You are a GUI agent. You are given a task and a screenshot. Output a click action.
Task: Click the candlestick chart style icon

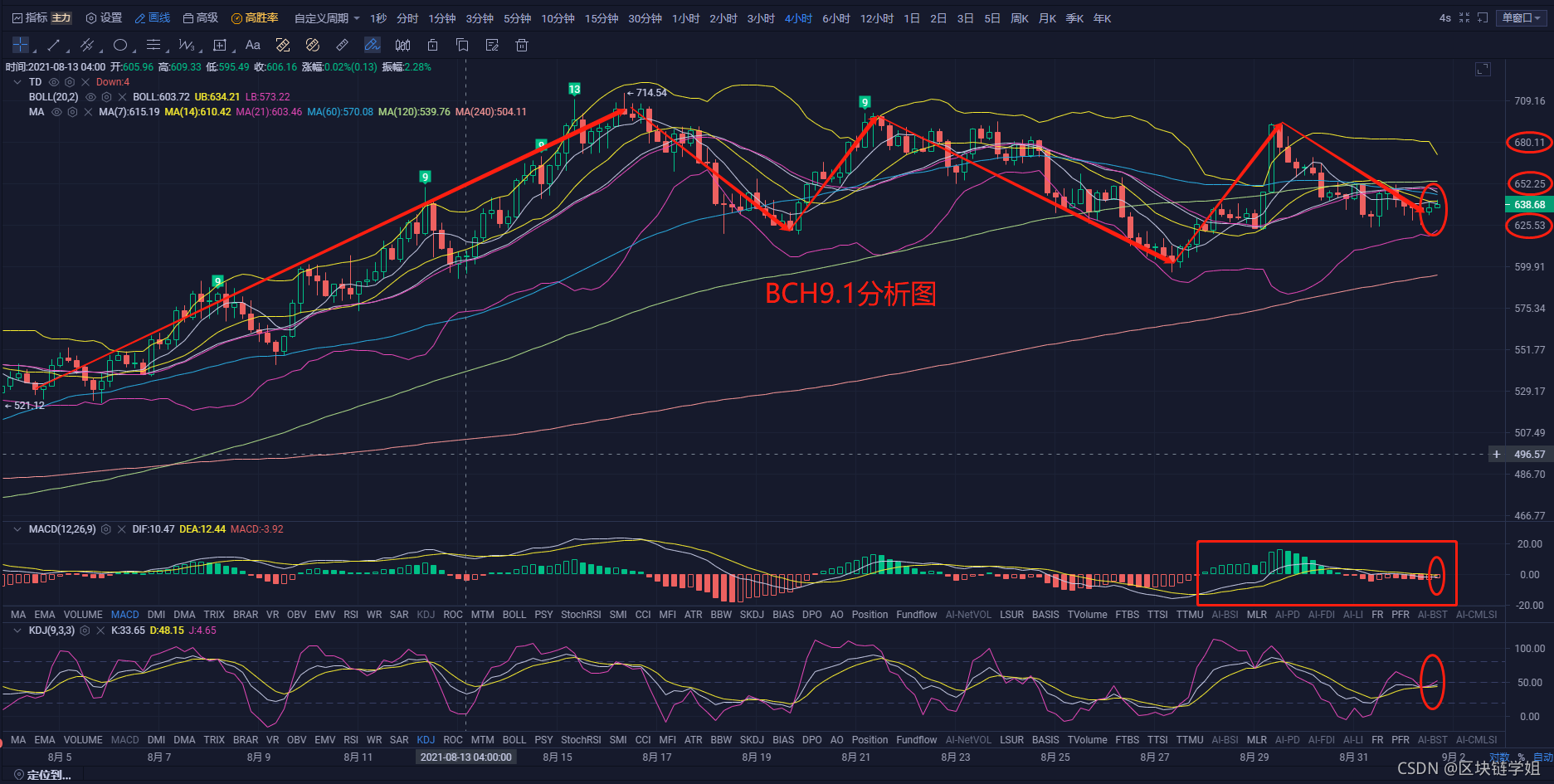point(402,45)
